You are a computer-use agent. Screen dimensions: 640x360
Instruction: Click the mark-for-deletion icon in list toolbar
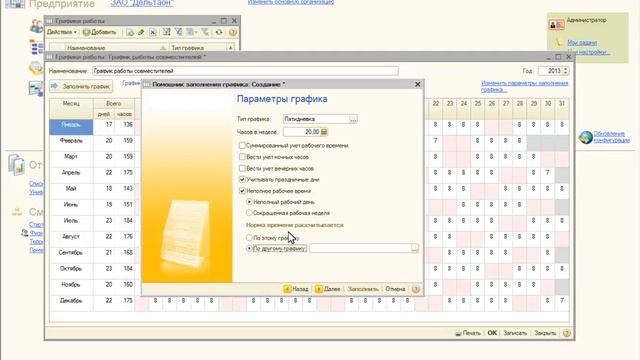(x=153, y=32)
